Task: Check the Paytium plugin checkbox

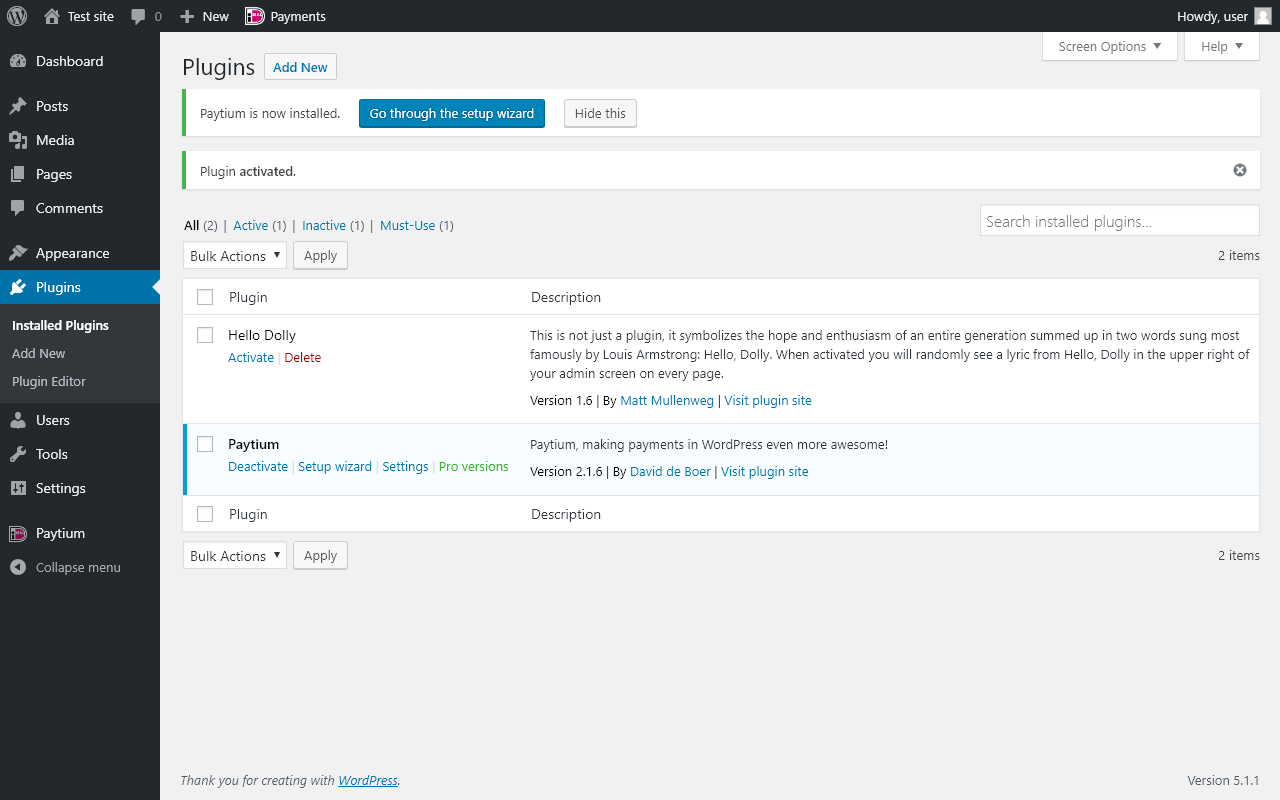Action: click(205, 444)
